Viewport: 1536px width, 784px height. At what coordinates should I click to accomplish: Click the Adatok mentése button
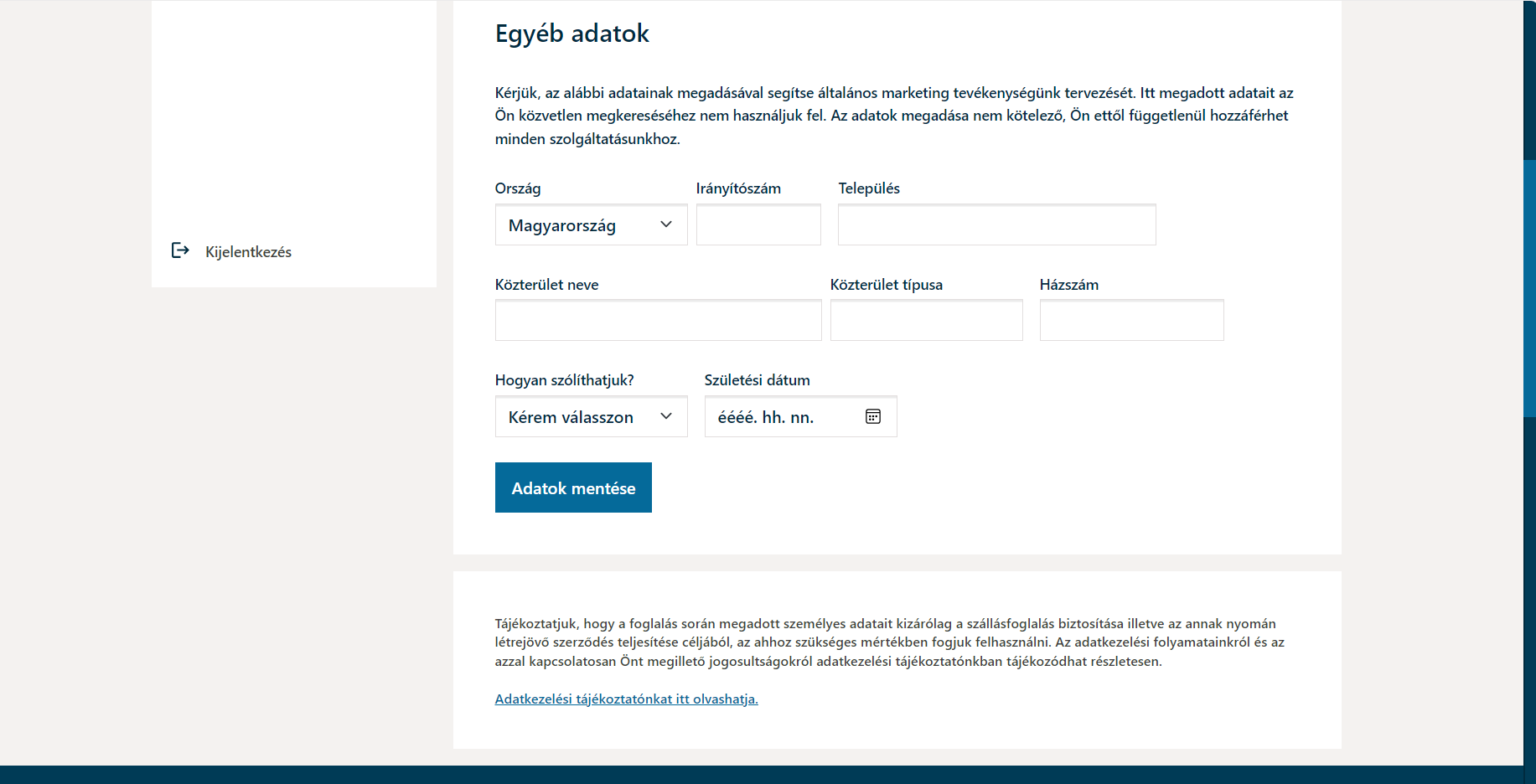coord(573,487)
